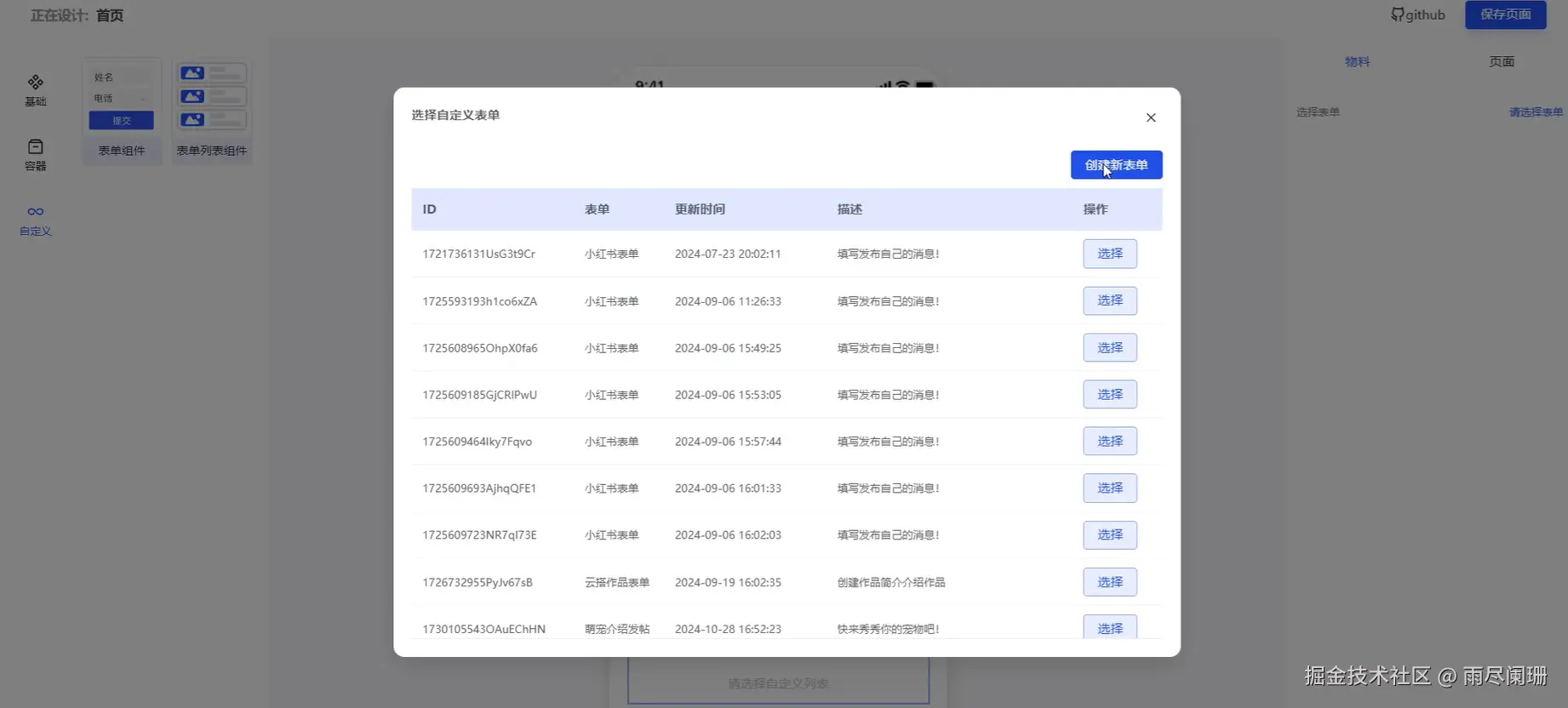
Task: Click the 萌宠介绍发帖 form name
Action: [x=617, y=630]
